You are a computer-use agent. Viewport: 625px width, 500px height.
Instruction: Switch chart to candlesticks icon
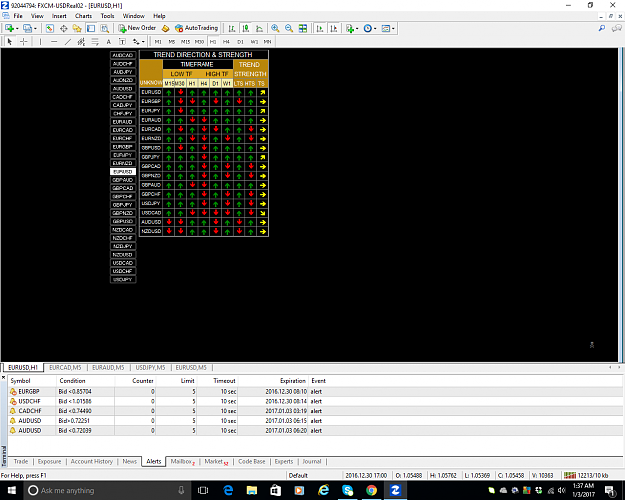tap(246, 28)
